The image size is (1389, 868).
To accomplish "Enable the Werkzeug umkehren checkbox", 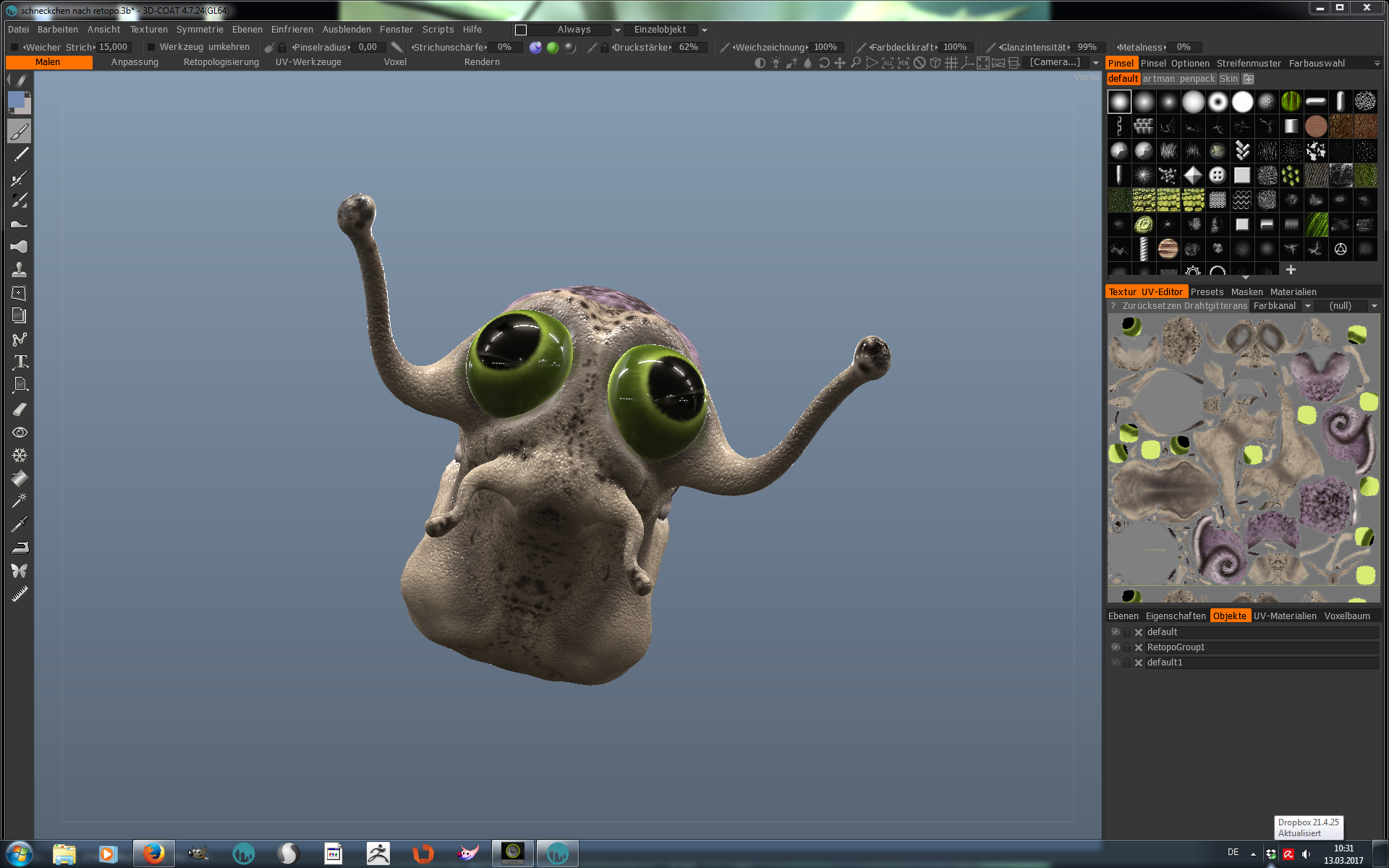I will [x=151, y=47].
